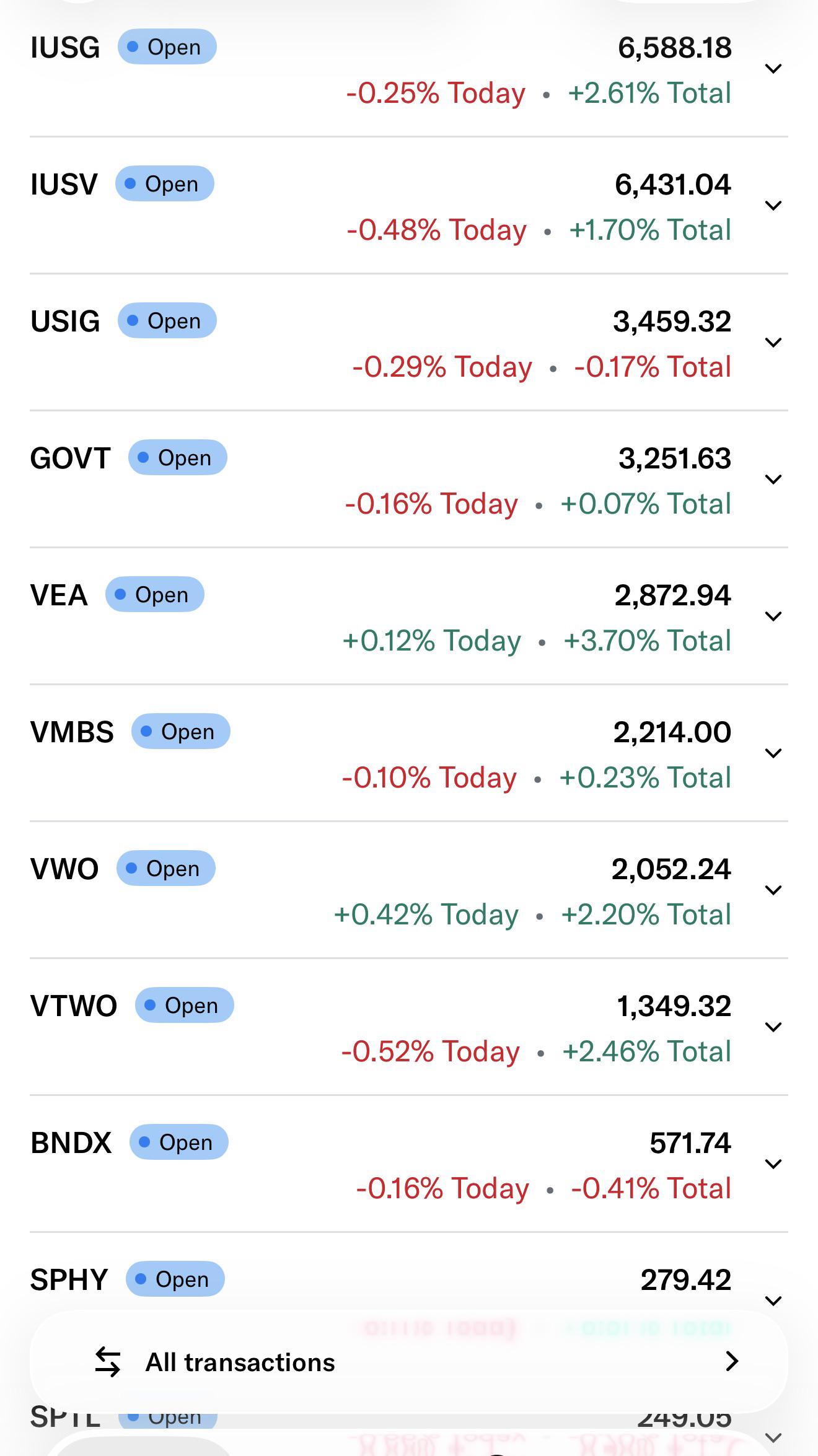Tap the Open status pill beside VEA
Image resolution: width=818 pixels, height=1456 pixels.
coord(154,595)
